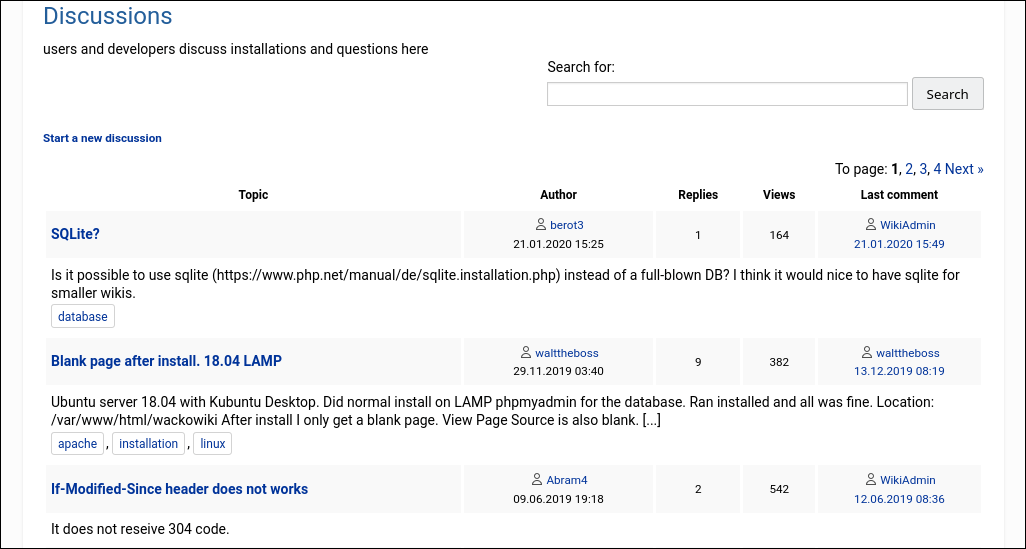Open last comment dated 13.12.2019 08:19

(899, 371)
